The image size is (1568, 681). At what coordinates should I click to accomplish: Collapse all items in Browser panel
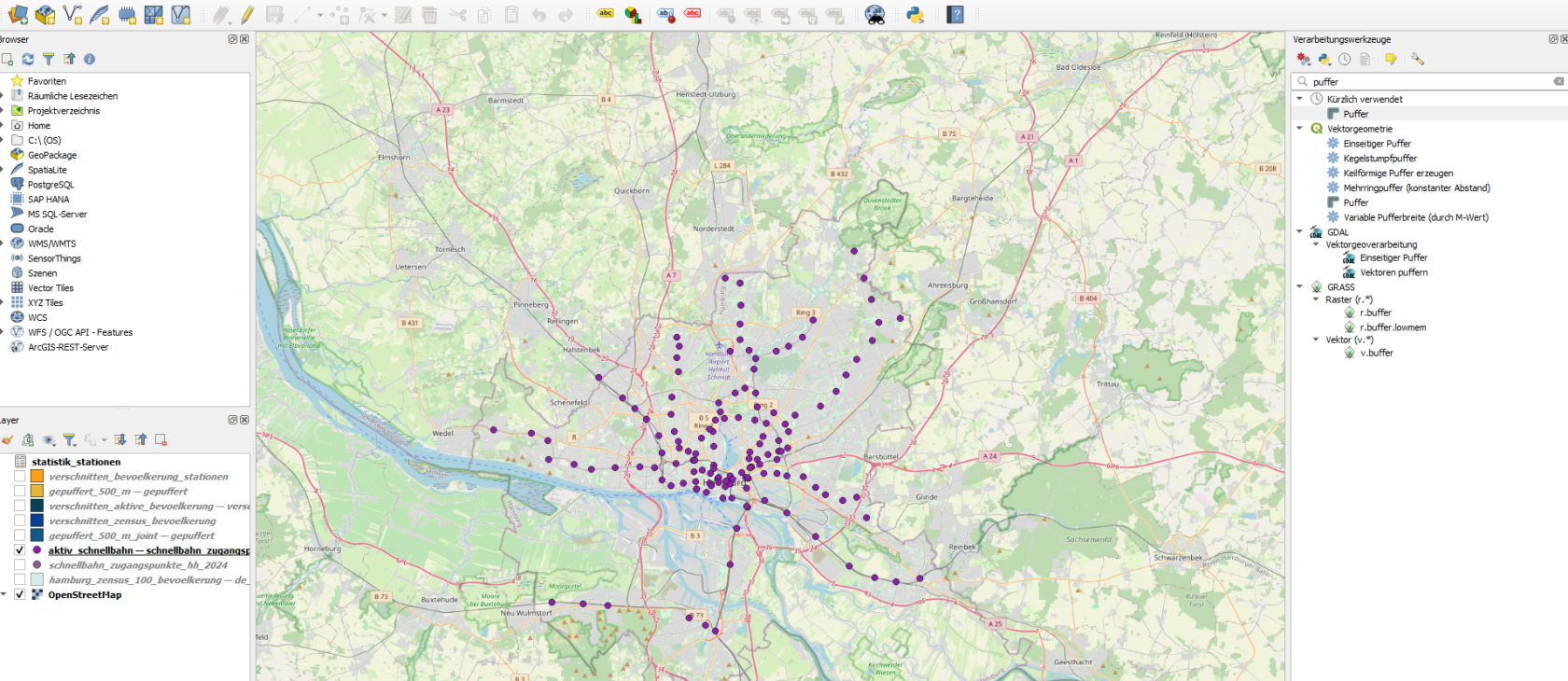tap(69, 59)
